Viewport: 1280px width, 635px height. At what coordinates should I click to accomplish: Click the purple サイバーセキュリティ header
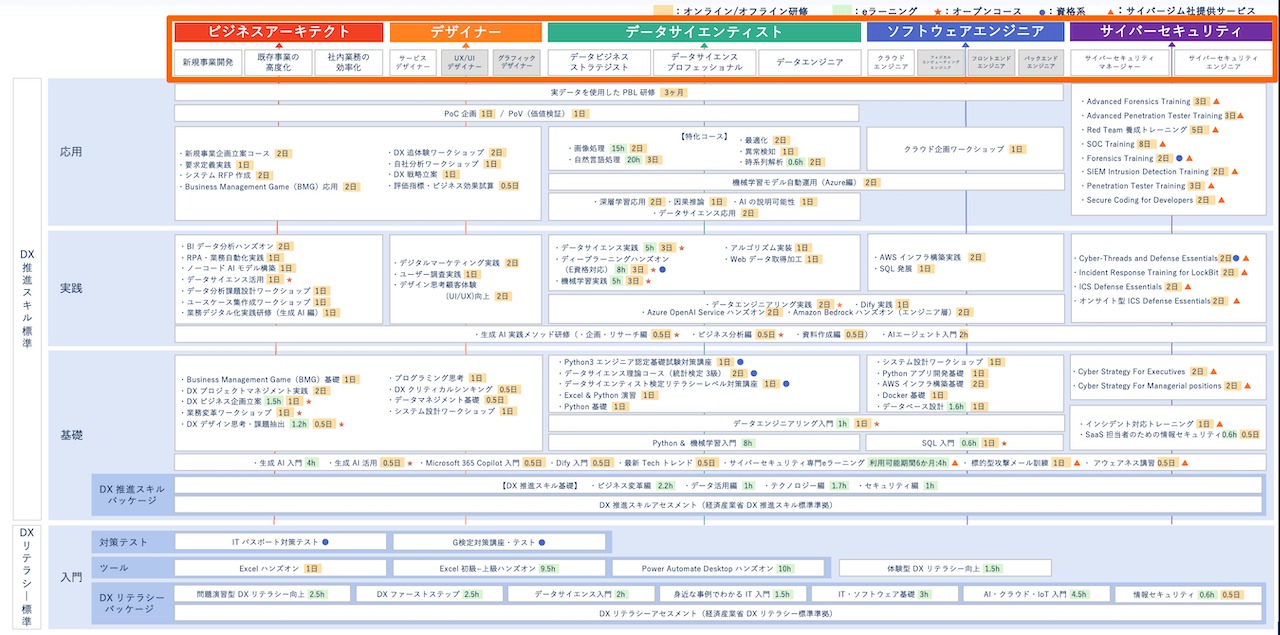(x=1171, y=32)
